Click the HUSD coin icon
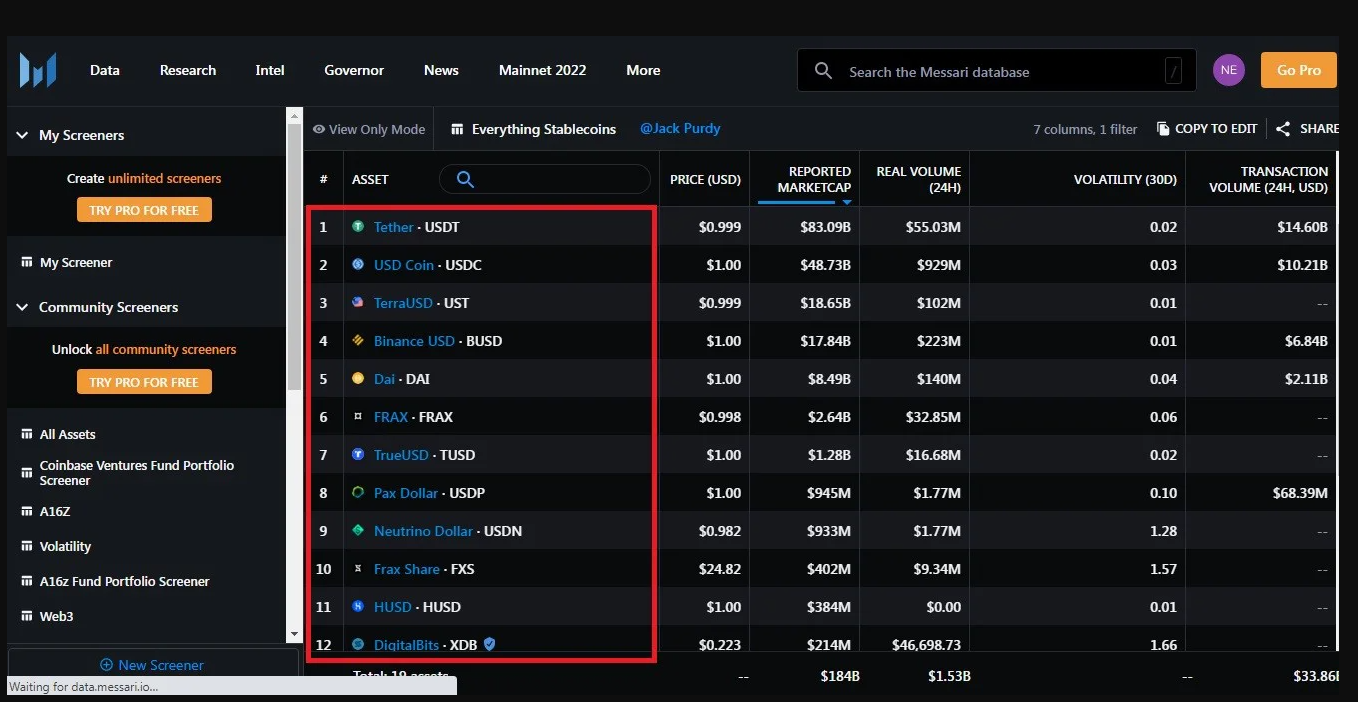Viewport: 1358px width, 702px height. coord(358,607)
